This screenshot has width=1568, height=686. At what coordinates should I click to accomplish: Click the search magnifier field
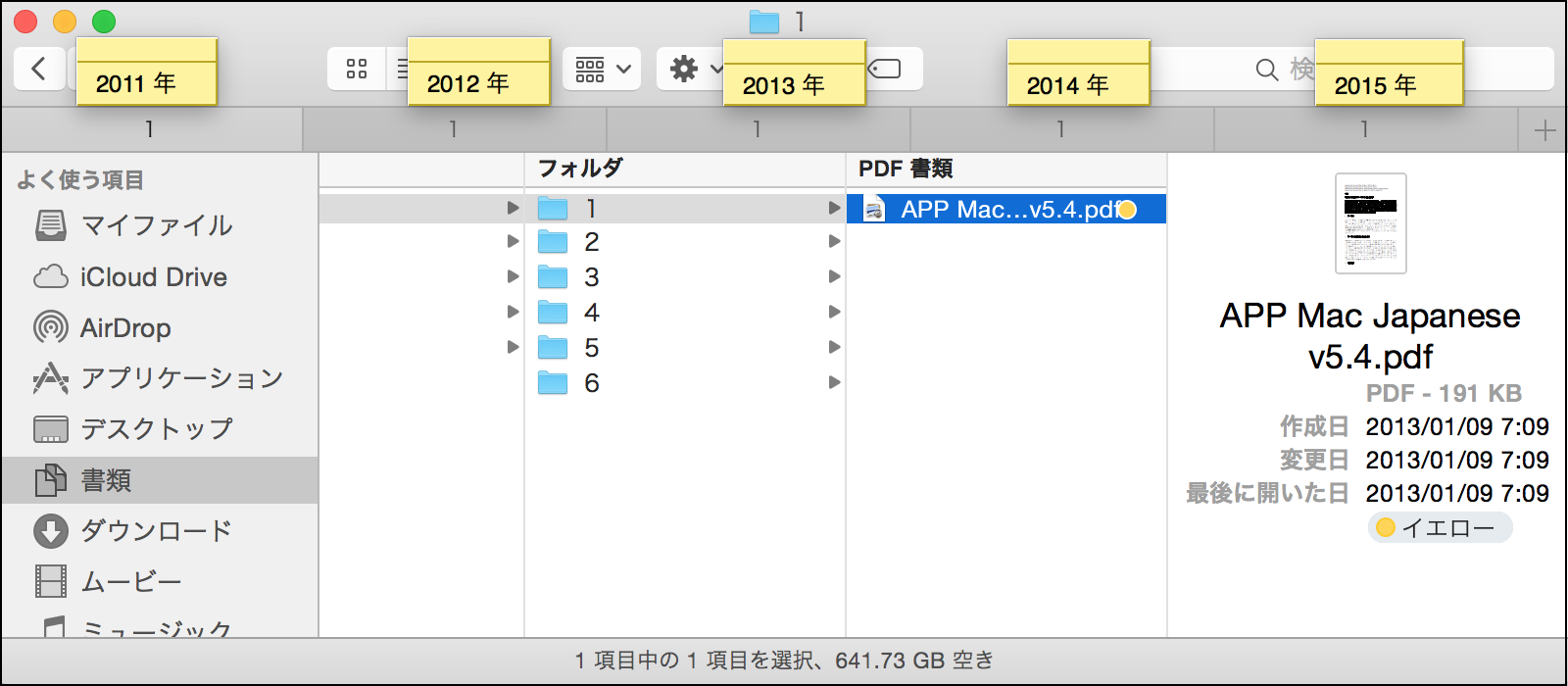click(x=1267, y=70)
